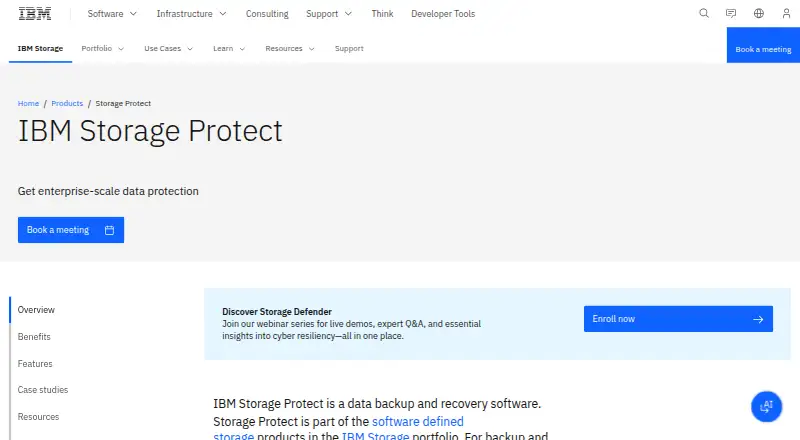
Task: Open the Consulting menu item
Action: (x=267, y=14)
